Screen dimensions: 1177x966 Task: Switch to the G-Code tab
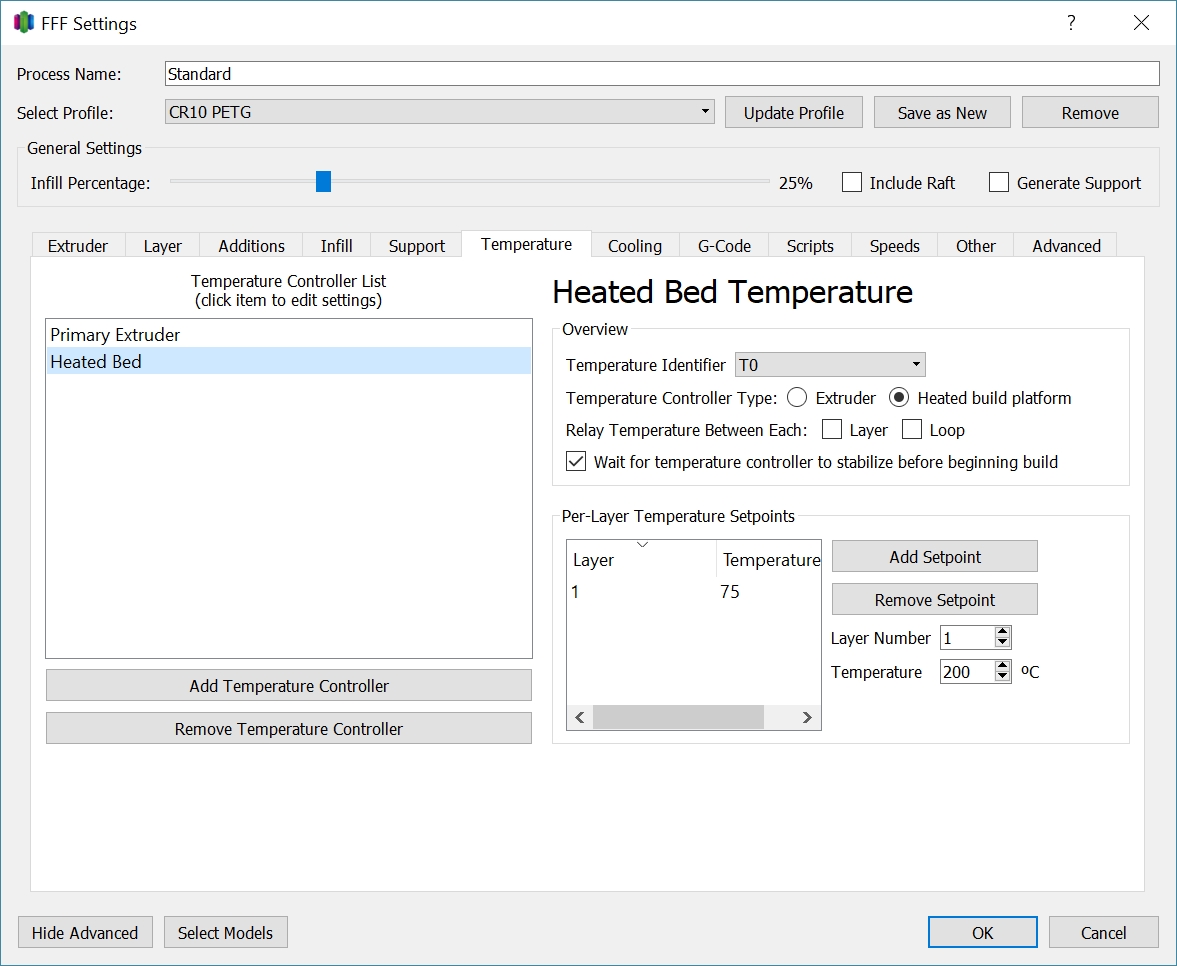click(724, 245)
